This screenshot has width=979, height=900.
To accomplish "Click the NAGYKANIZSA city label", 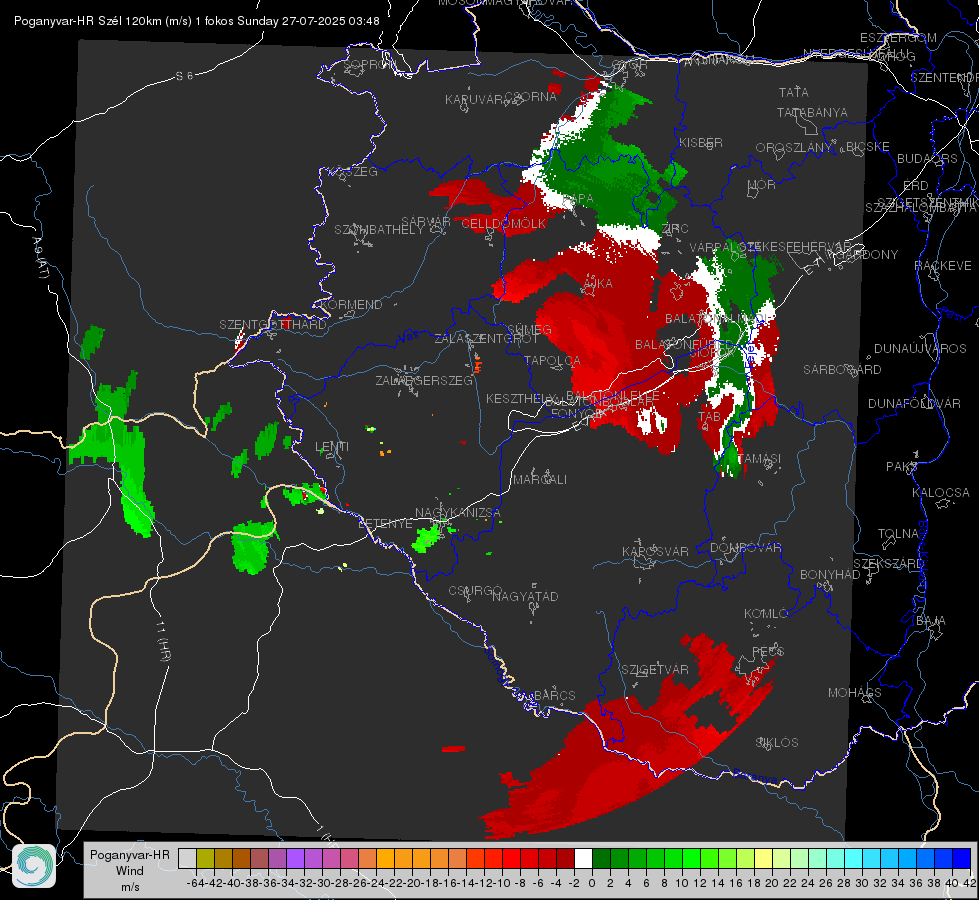I will tap(458, 513).
